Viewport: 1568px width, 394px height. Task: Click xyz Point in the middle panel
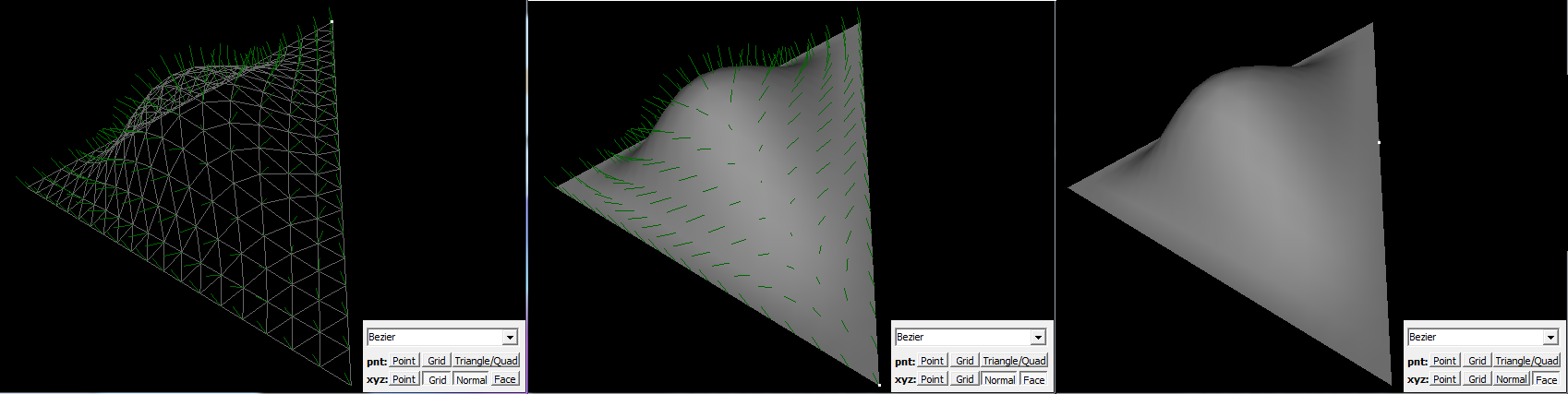[932, 379]
